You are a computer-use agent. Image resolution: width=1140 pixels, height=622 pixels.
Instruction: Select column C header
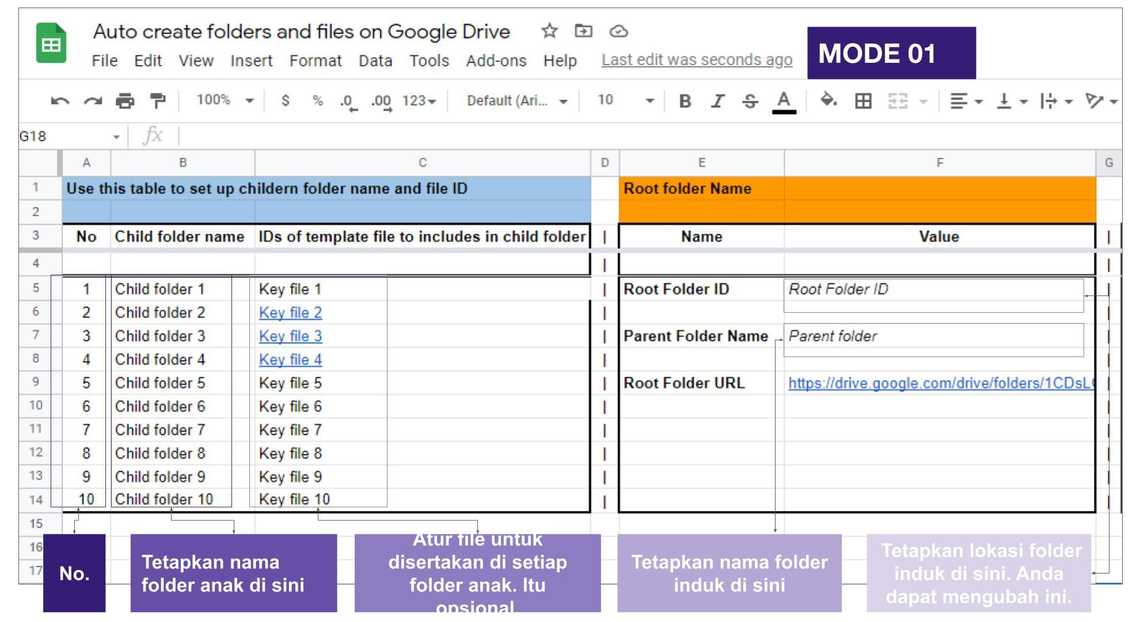(422, 163)
